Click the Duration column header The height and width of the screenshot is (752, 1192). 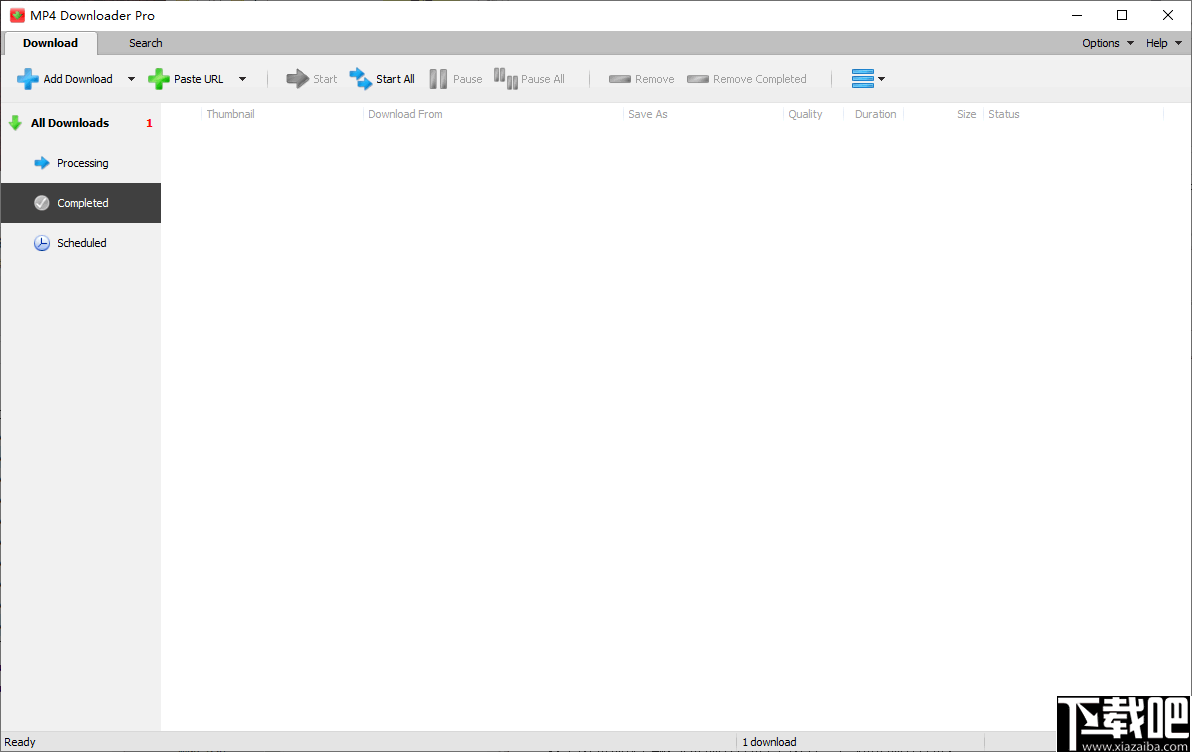click(875, 114)
